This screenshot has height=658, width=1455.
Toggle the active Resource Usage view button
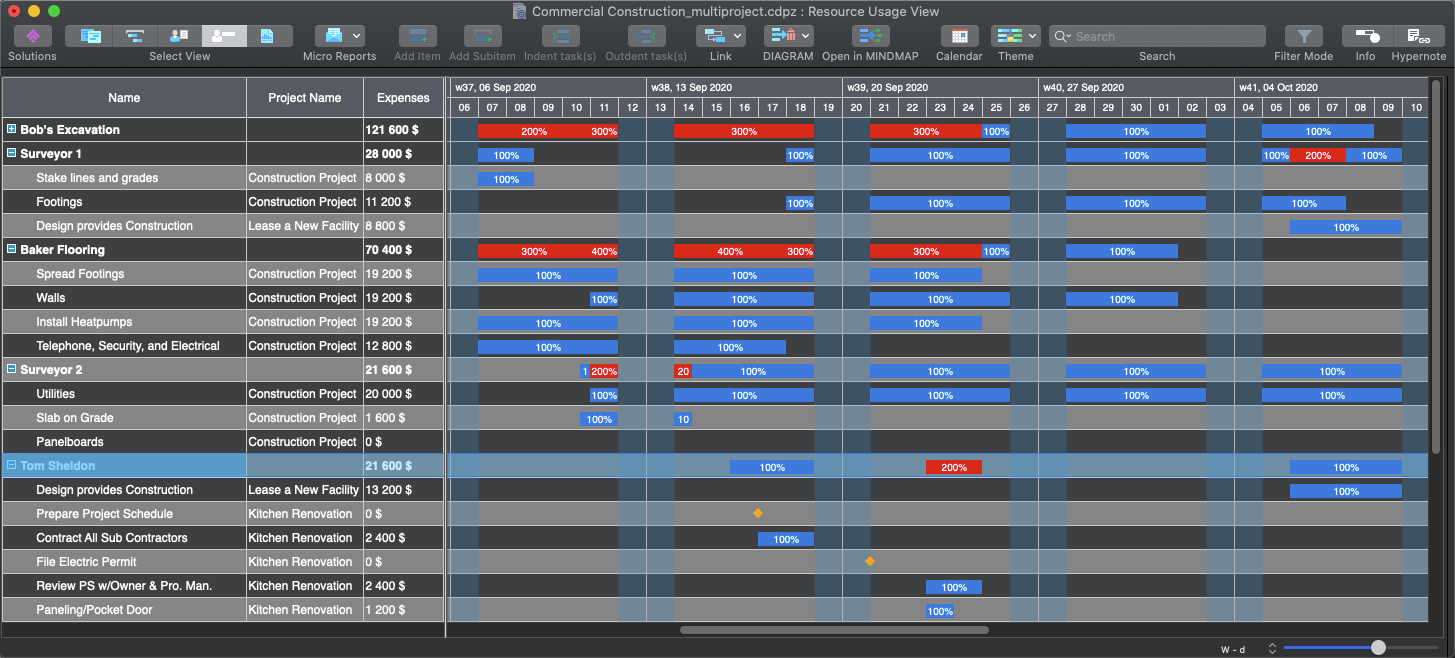(224, 37)
